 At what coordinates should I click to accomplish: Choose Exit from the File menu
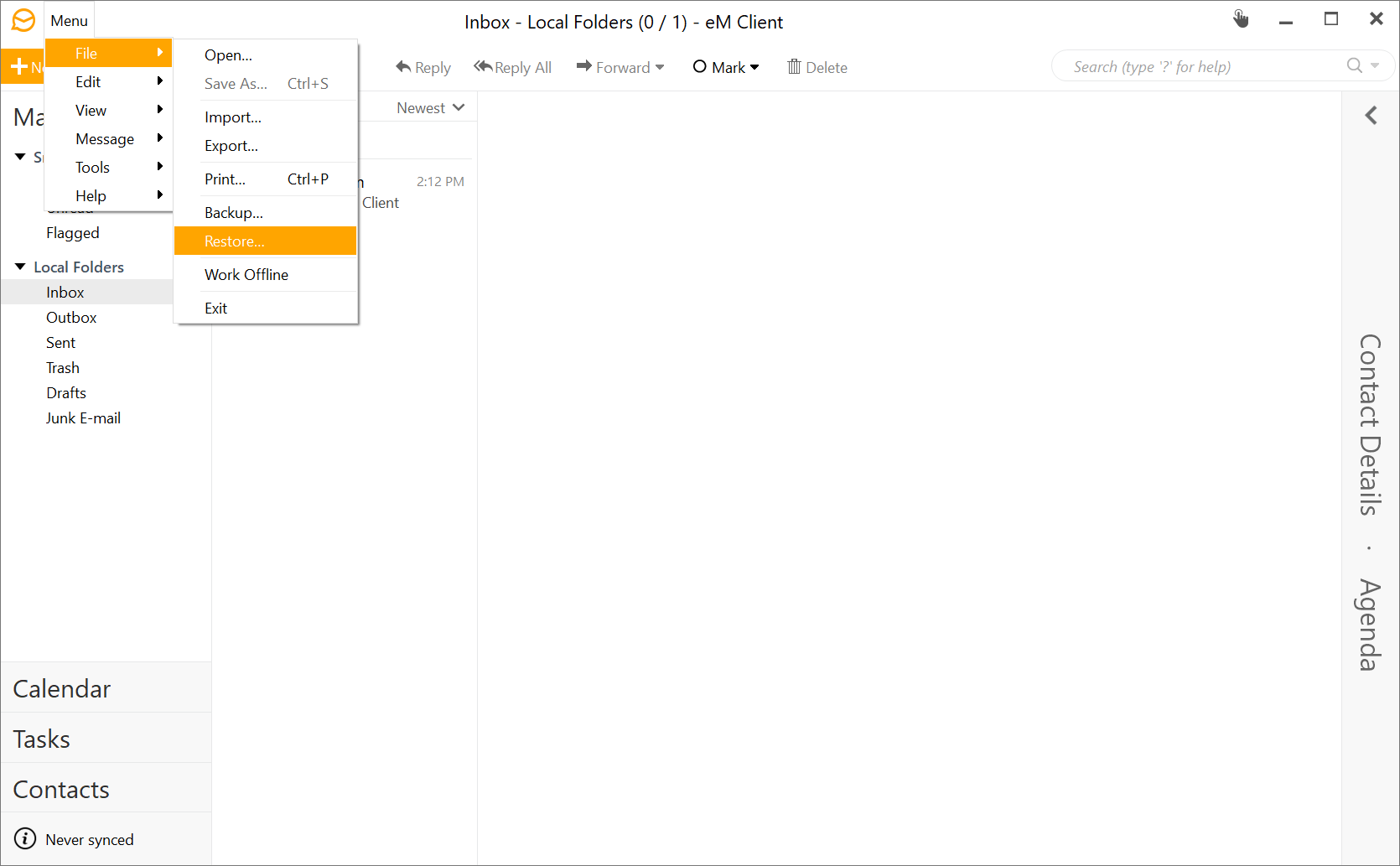coord(265,308)
